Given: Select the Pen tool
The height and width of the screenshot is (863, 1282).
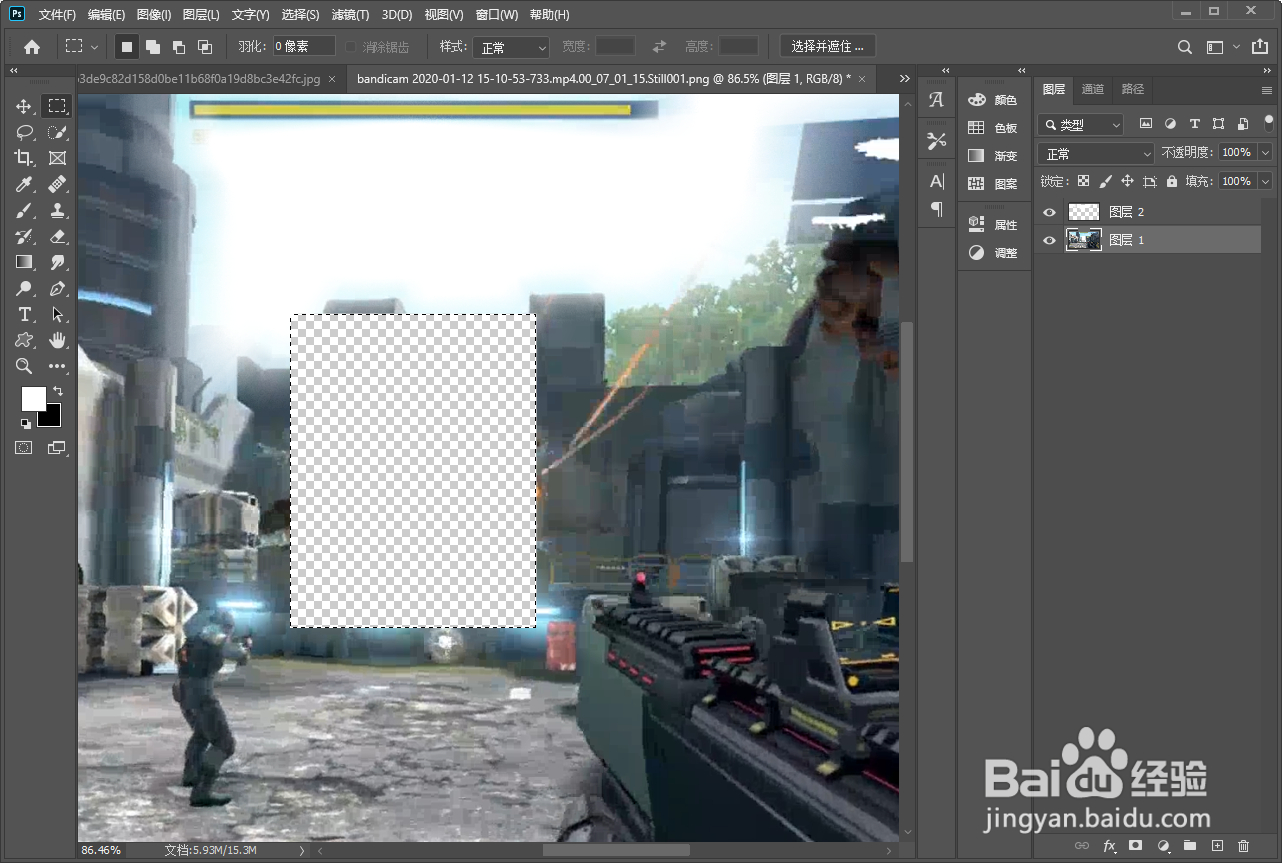Looking at the screenshot, I should pyautogui.click(x=57, y=288).
